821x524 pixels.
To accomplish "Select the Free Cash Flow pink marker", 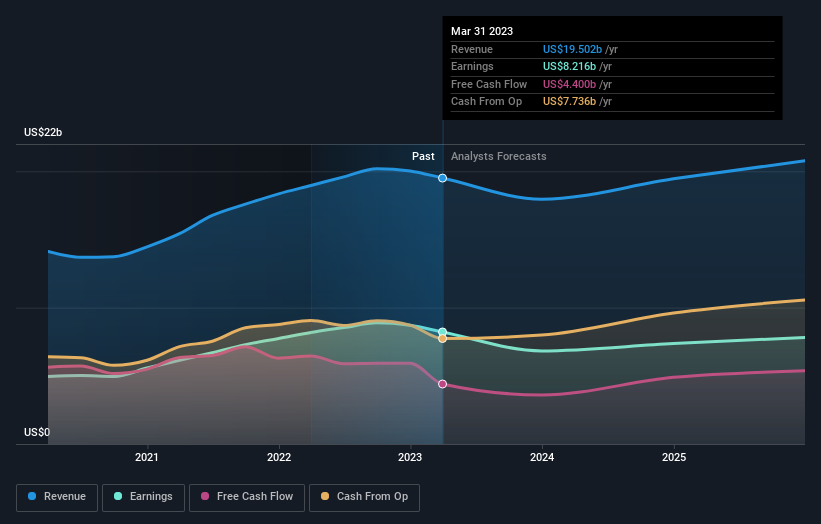I will click(442, 384).
